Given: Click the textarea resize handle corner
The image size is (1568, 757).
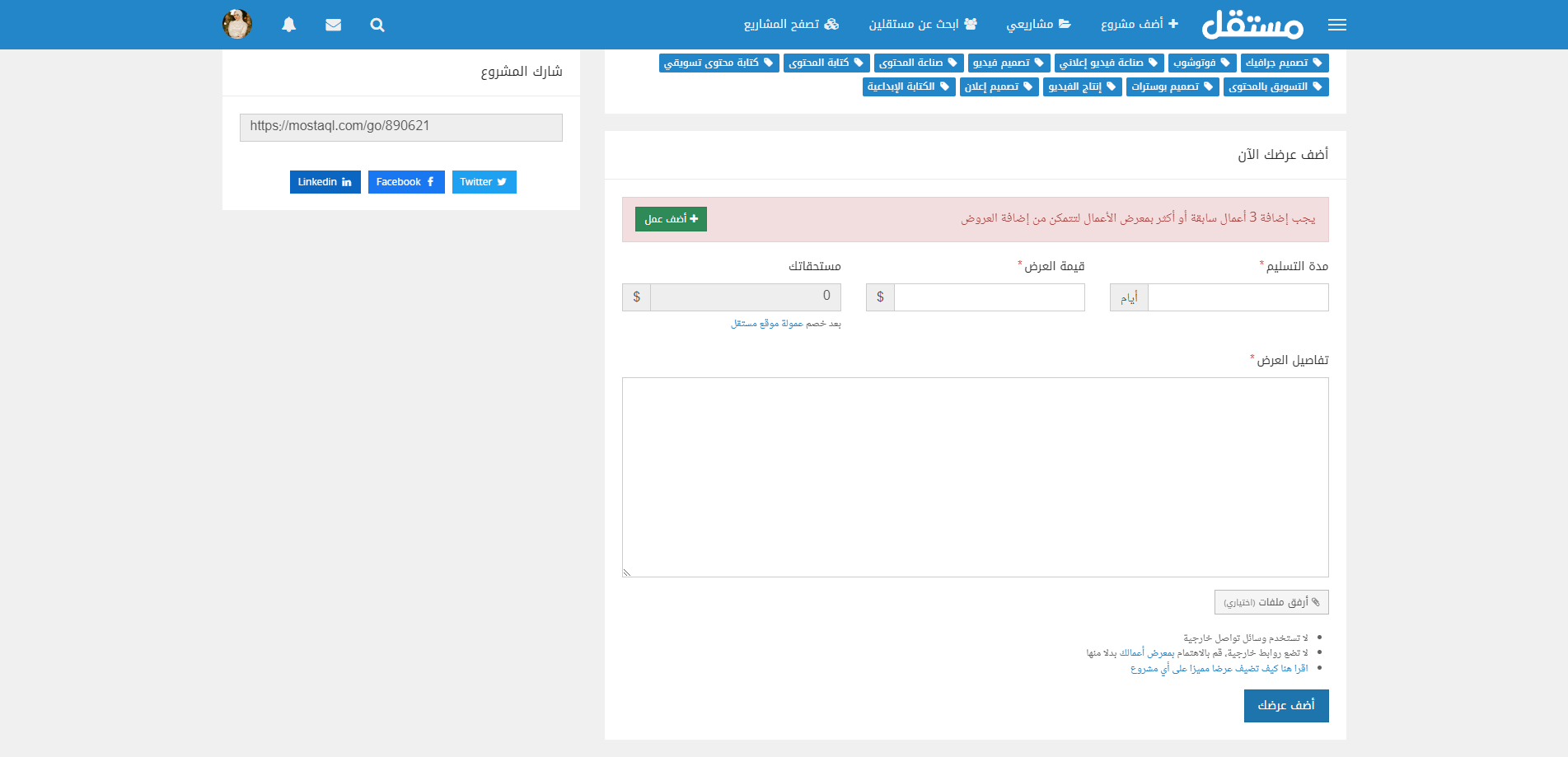Looking at the screenshot, I should point(627,572).
